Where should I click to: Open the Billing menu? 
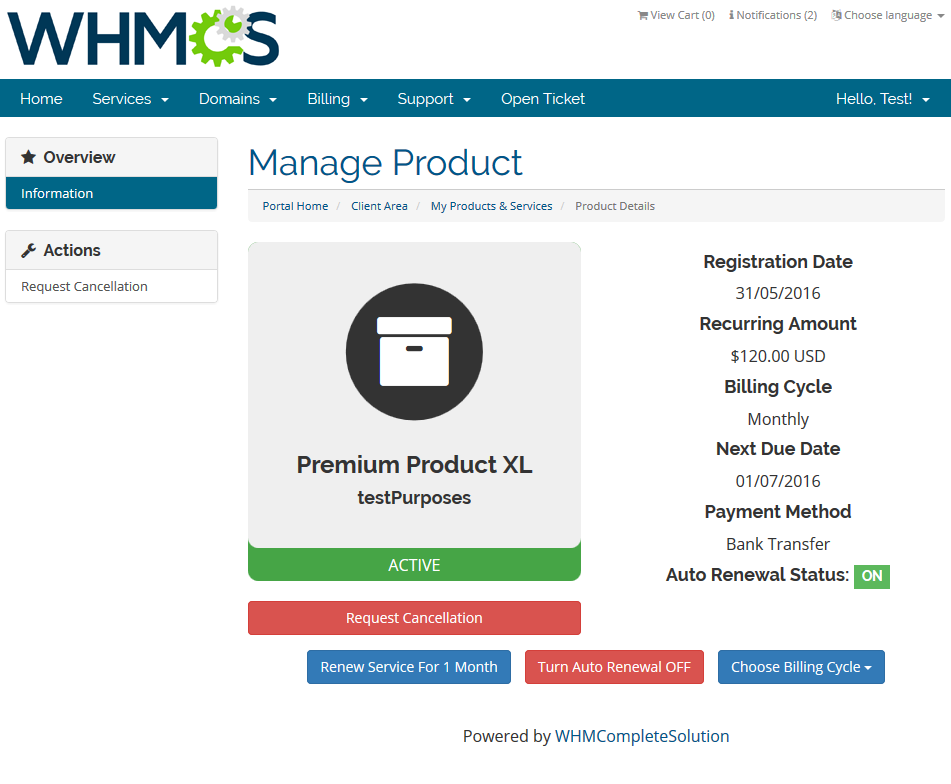pos(337,99)
